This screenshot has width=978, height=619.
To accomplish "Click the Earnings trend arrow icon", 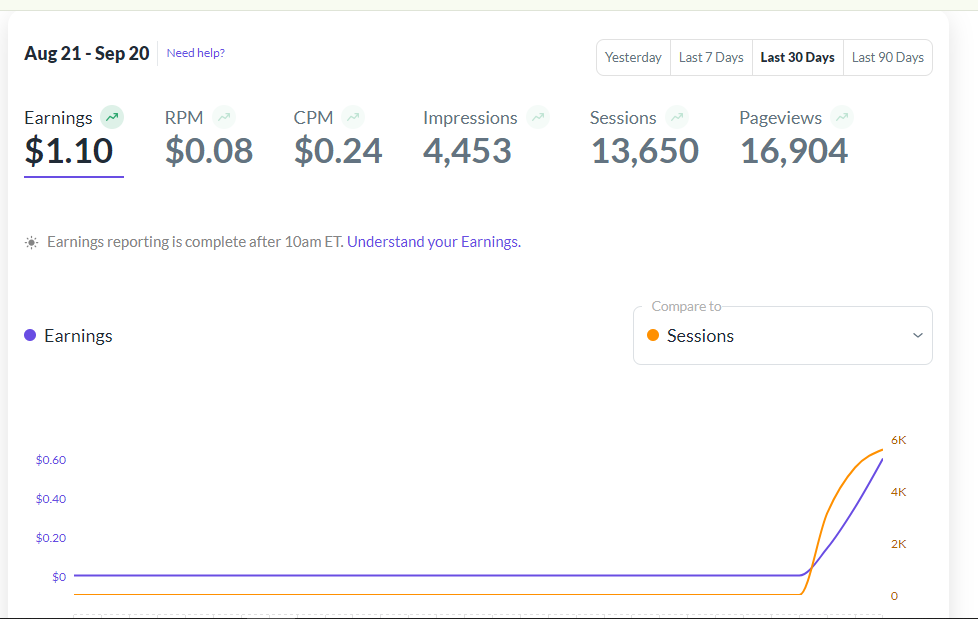I will pyautogui.click(x=112, y=118).
